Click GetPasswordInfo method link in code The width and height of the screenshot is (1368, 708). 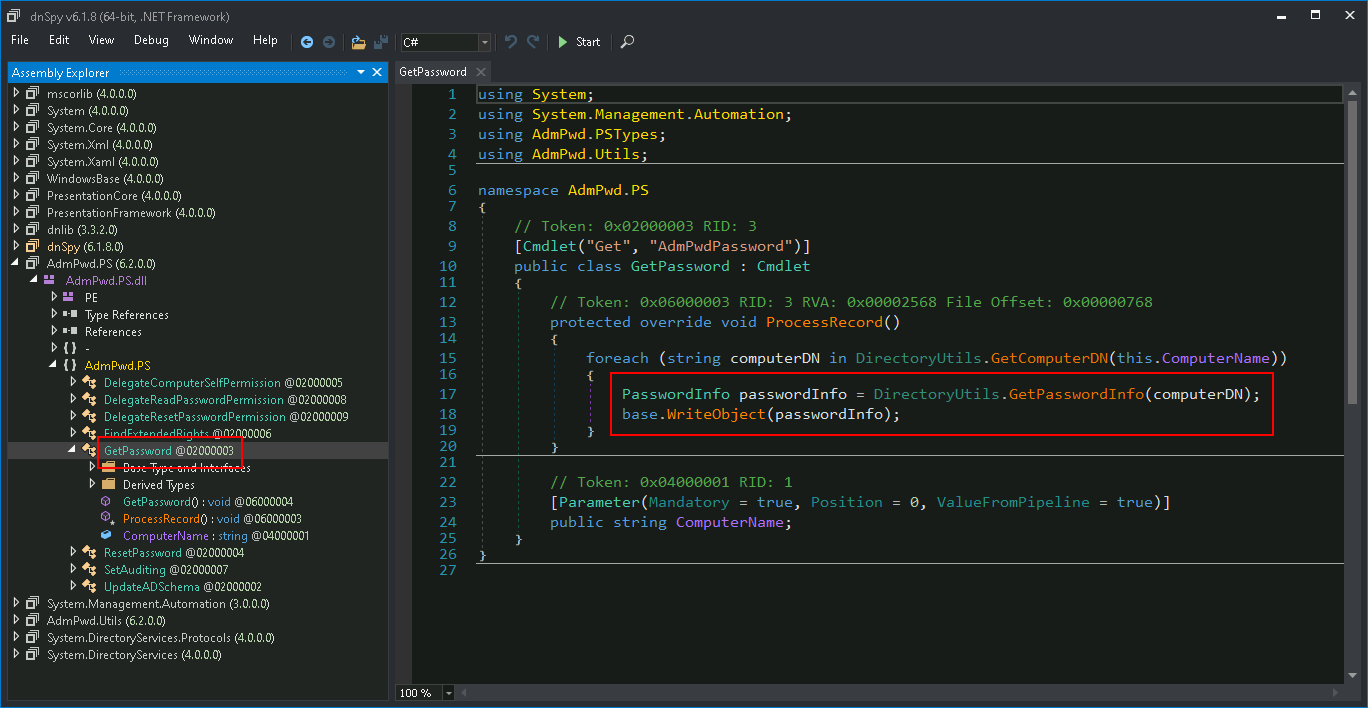coord(1076,394)
